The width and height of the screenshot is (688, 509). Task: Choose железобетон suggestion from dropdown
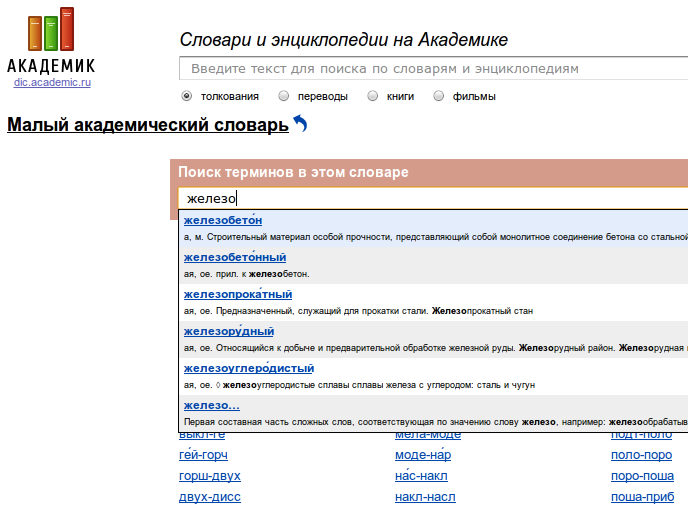point(223,220)
